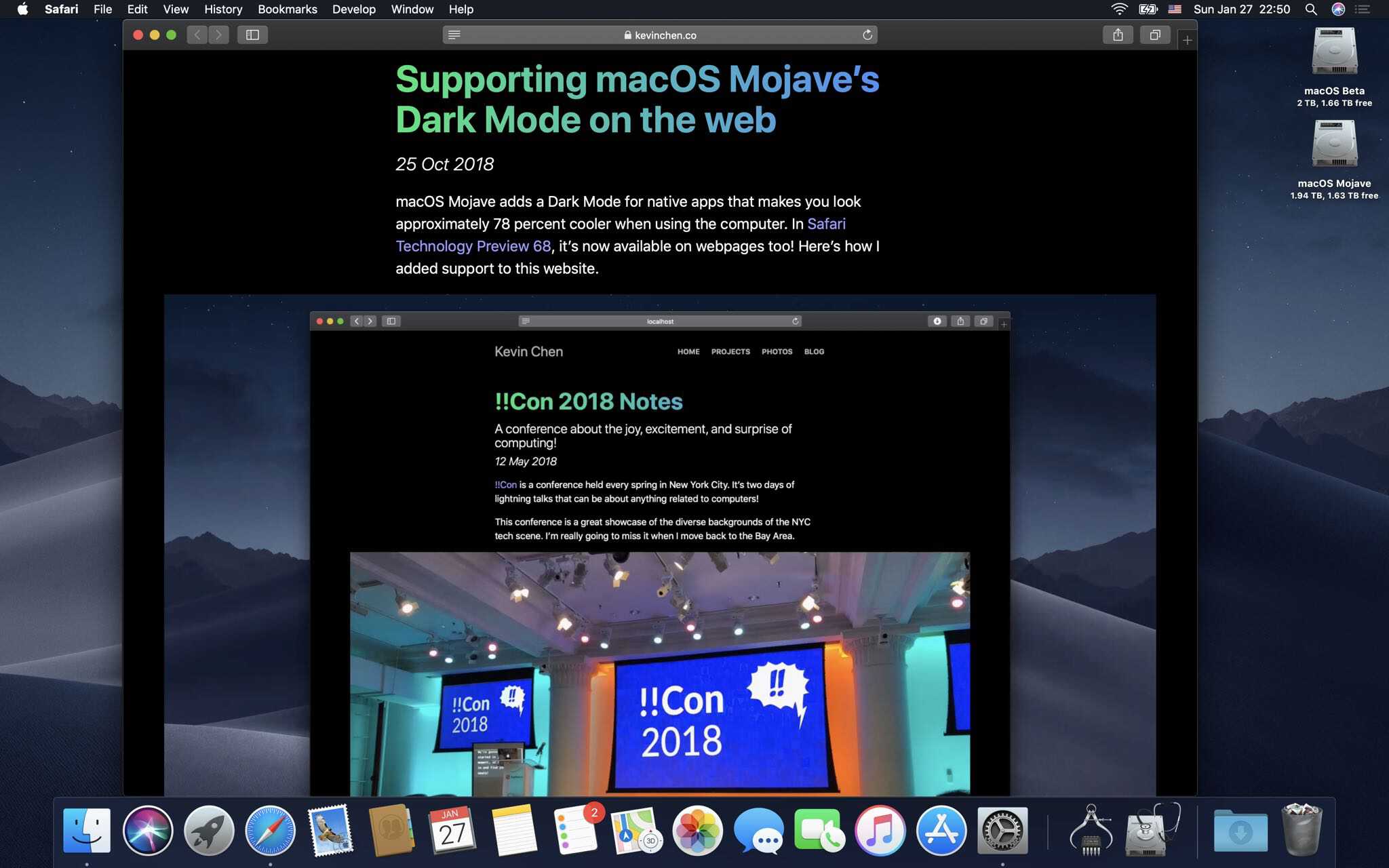
Task: Navigate back using the back arrow
Action: pyautogui.click(x=197, y=35)
